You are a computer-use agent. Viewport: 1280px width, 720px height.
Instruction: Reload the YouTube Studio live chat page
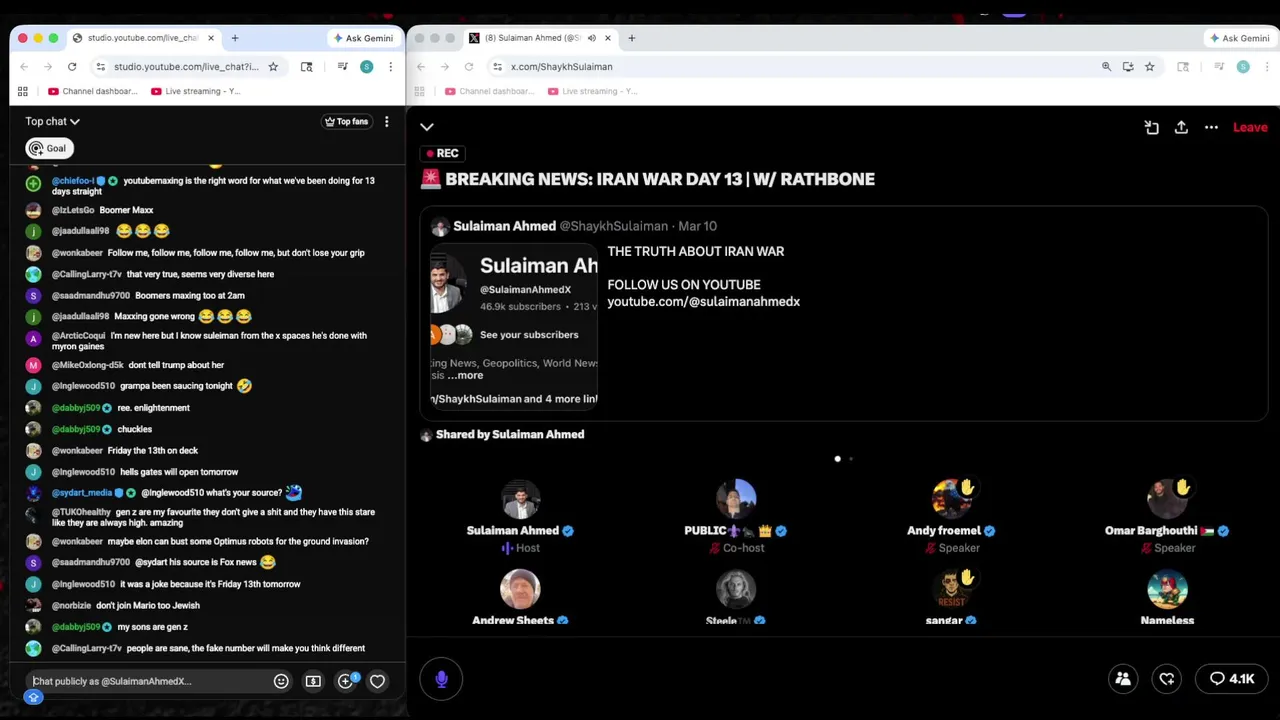click(72, 67)
